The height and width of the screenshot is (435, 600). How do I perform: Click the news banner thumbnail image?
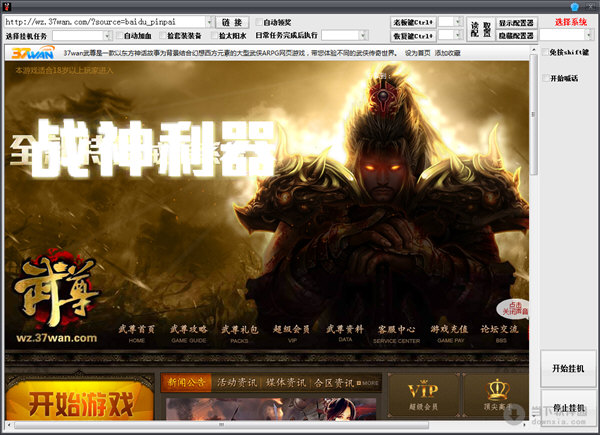point(271,409)
